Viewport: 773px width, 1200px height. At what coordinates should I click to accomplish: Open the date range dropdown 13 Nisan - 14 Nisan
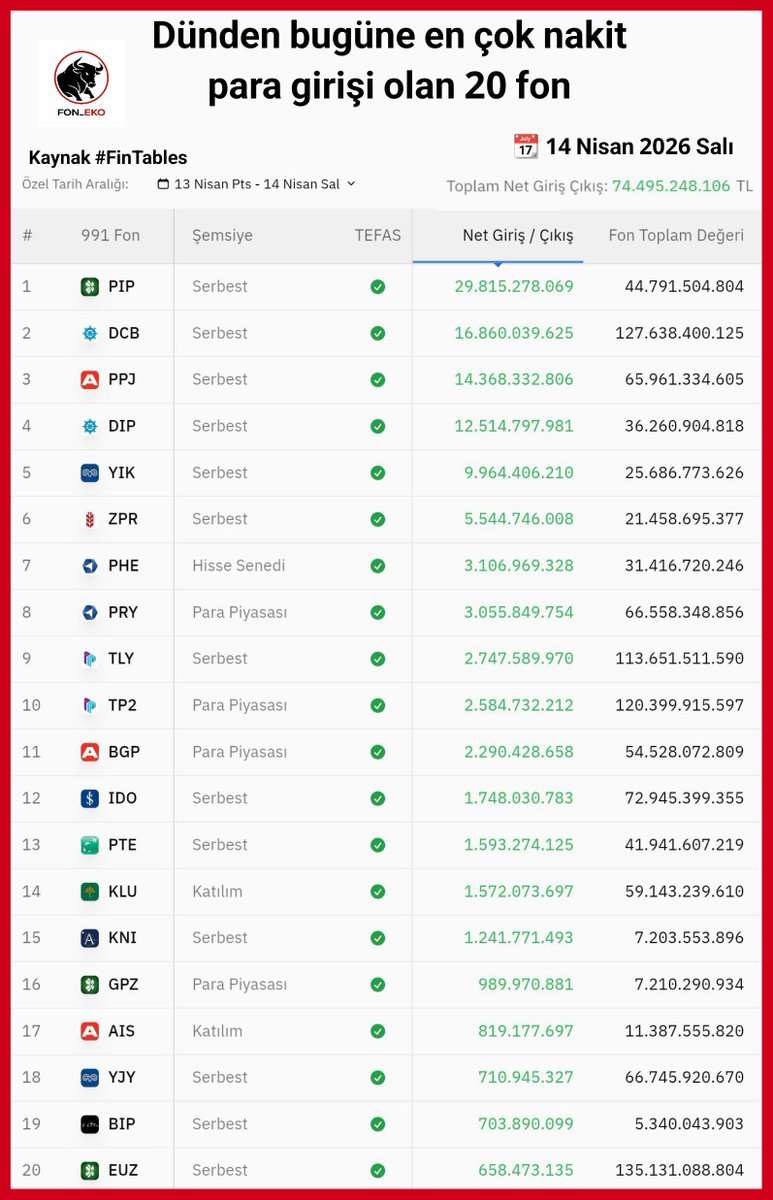[257, 184]
